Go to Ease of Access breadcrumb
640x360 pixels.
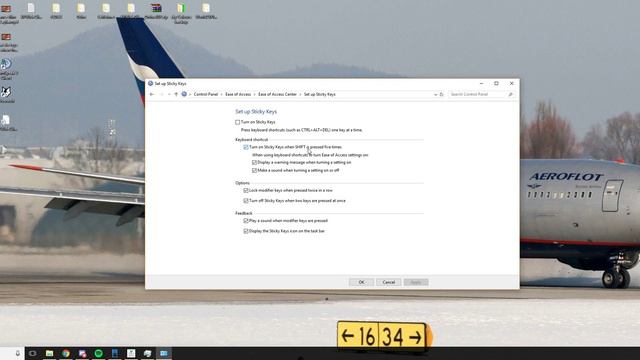[238, 94]
